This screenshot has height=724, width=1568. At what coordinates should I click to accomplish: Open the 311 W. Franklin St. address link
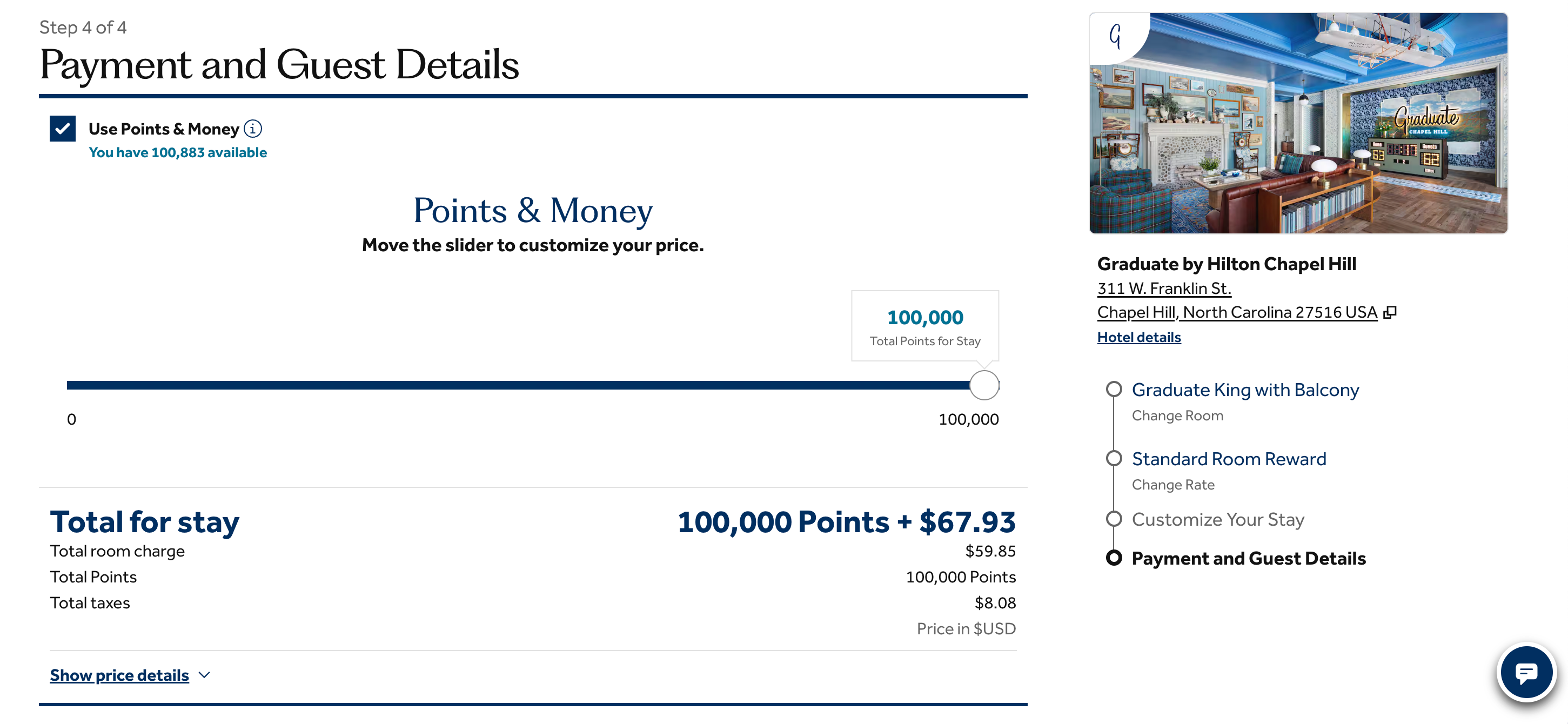pos(1163,288)
